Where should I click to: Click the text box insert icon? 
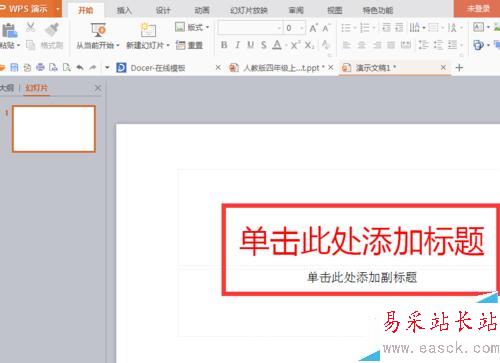coord(479,27)
